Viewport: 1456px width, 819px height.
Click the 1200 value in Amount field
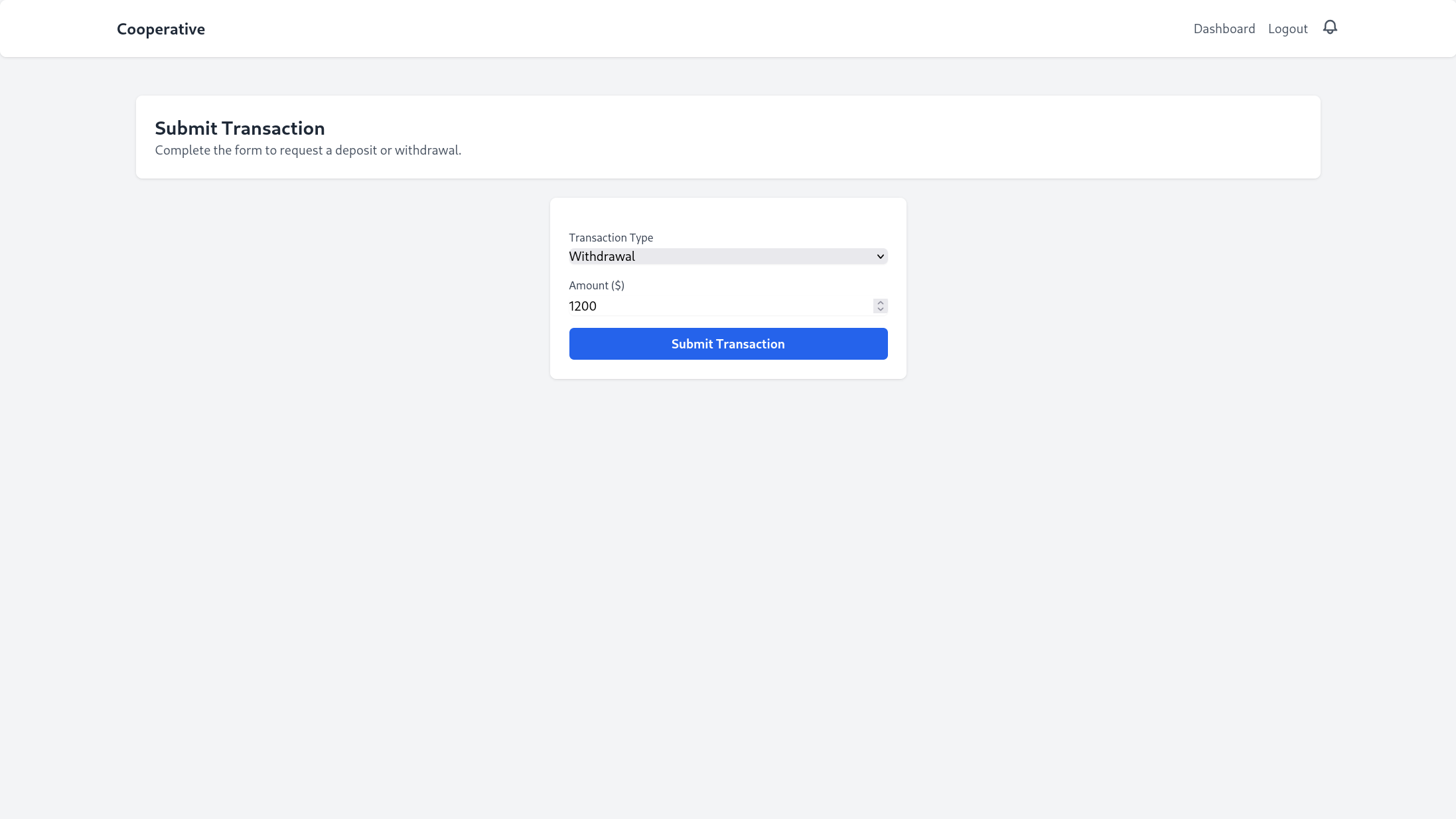point(583,306)
